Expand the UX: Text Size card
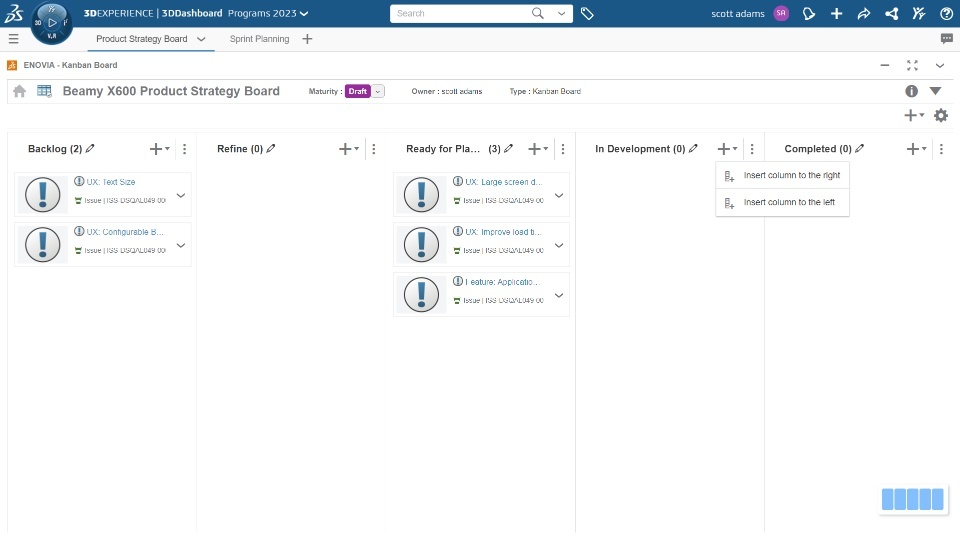960x539 pixels. click(181, 196)
